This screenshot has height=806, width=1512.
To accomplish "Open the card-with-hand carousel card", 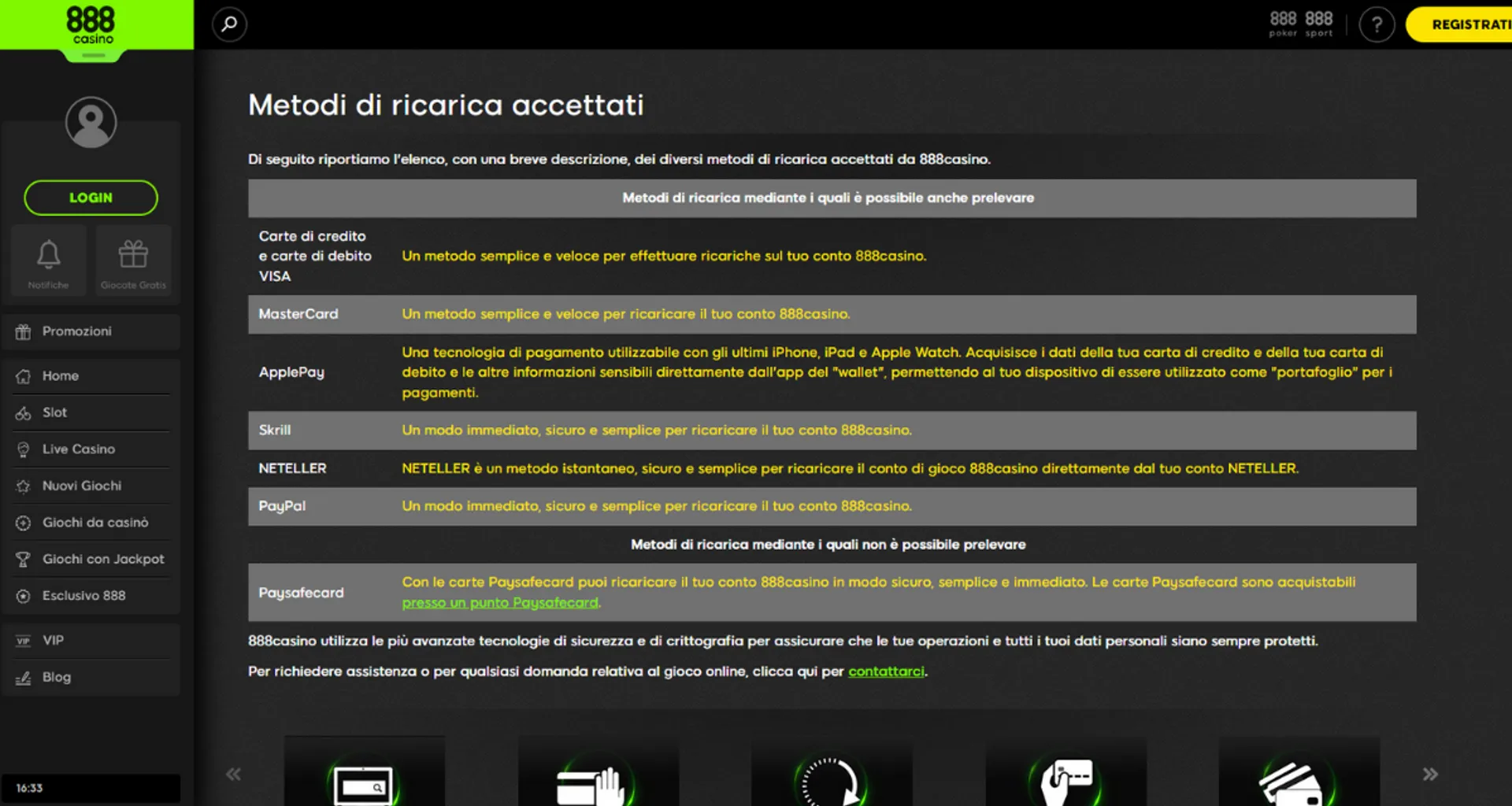I will (598, 772).
